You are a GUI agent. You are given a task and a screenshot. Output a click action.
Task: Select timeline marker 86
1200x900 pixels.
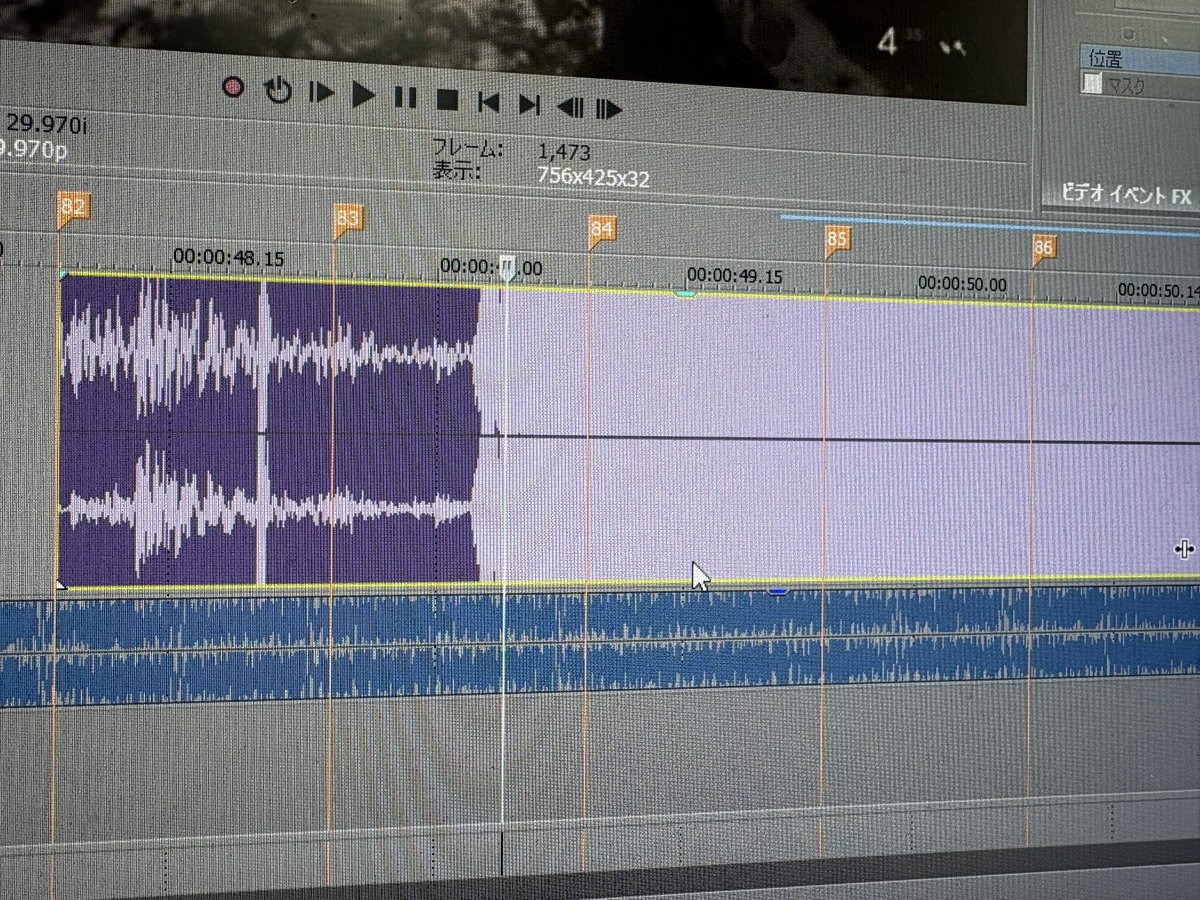coord(1043,248)
